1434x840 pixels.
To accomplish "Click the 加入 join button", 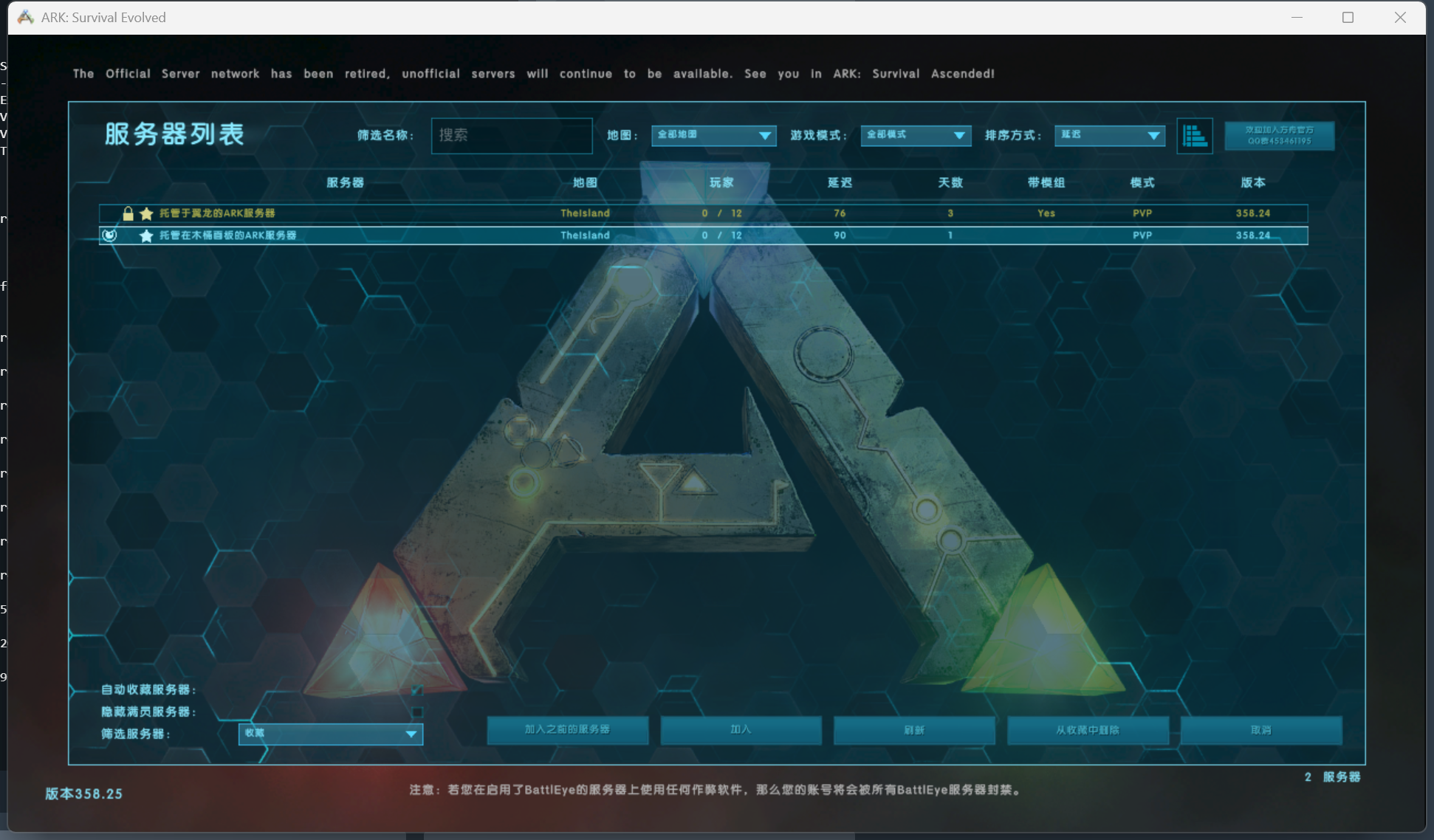I will 741,730.
